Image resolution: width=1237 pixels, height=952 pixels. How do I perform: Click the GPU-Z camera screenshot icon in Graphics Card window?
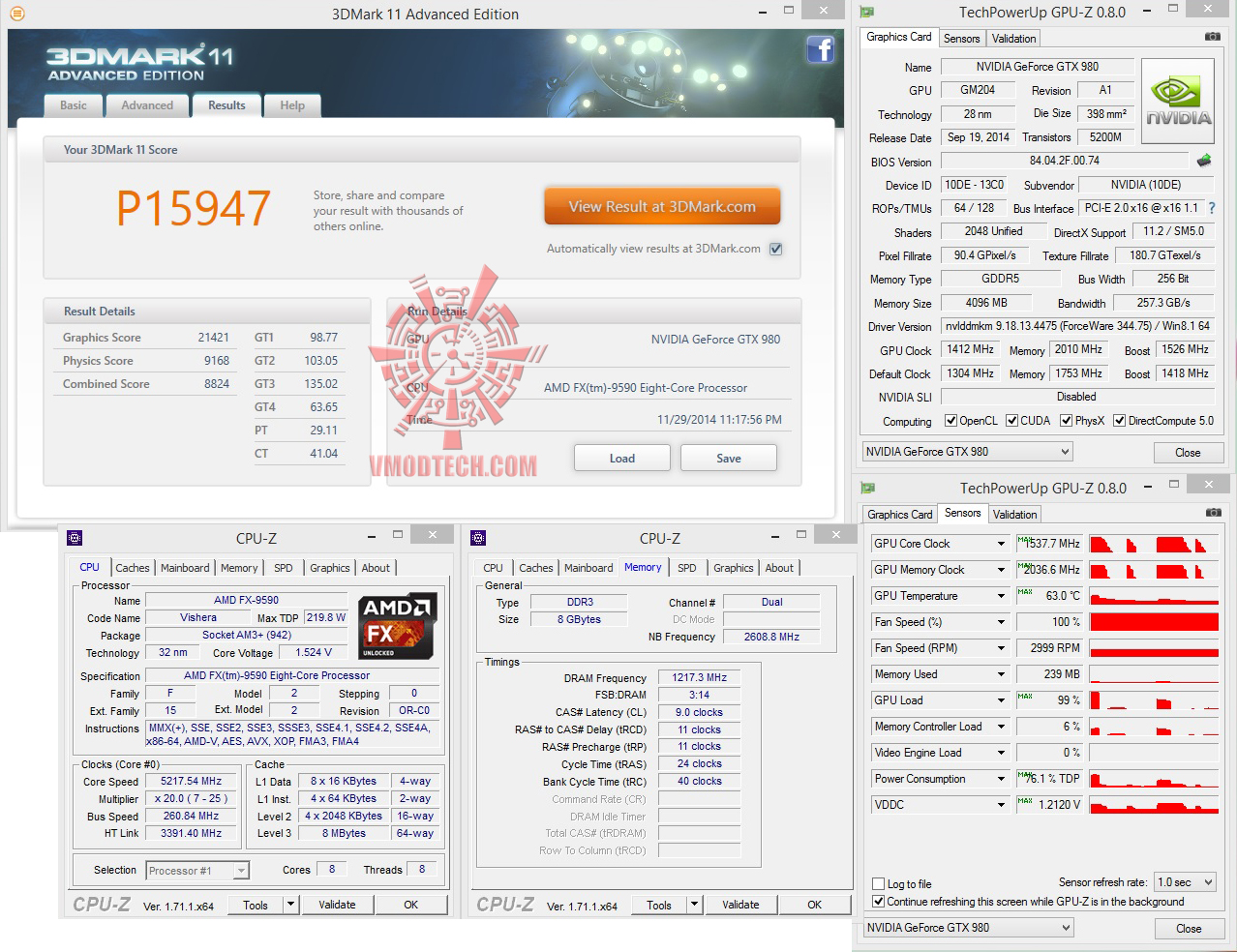pos(1212,37)
